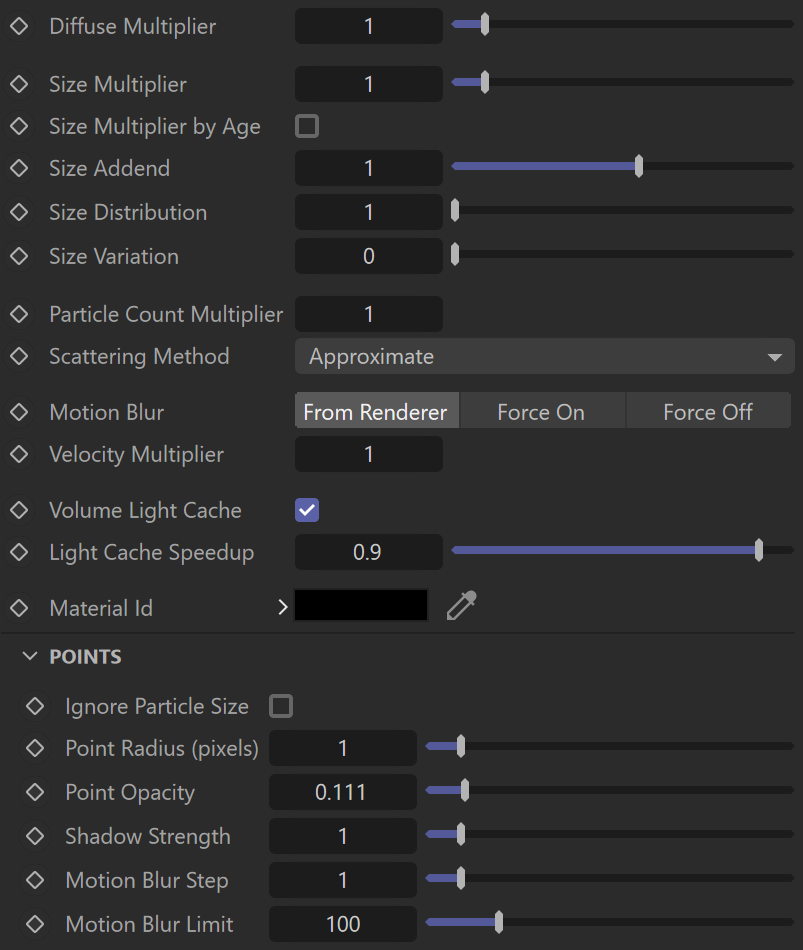
Task: Disable the Volume Light Cache checkbox
Action: click(307, 510)
